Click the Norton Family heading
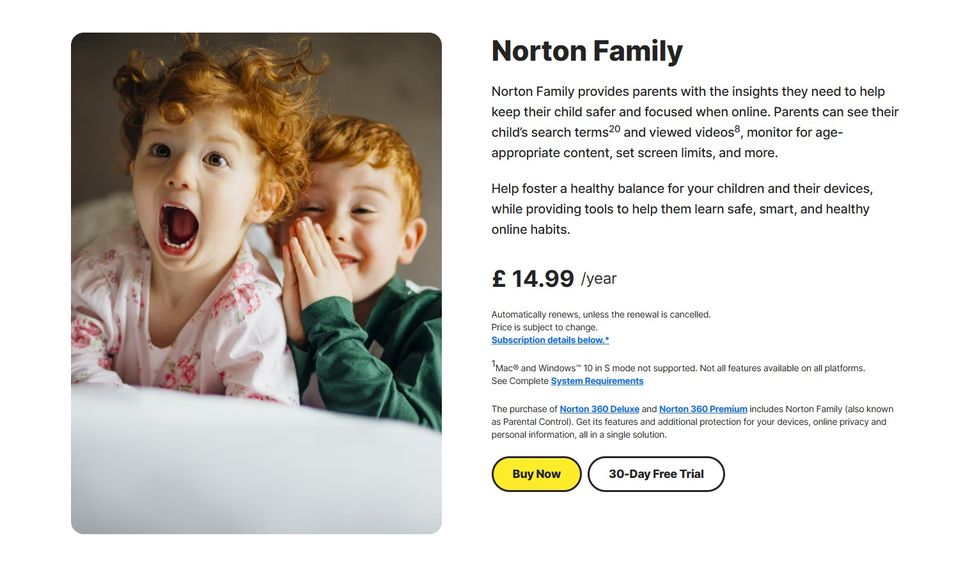 587,51
